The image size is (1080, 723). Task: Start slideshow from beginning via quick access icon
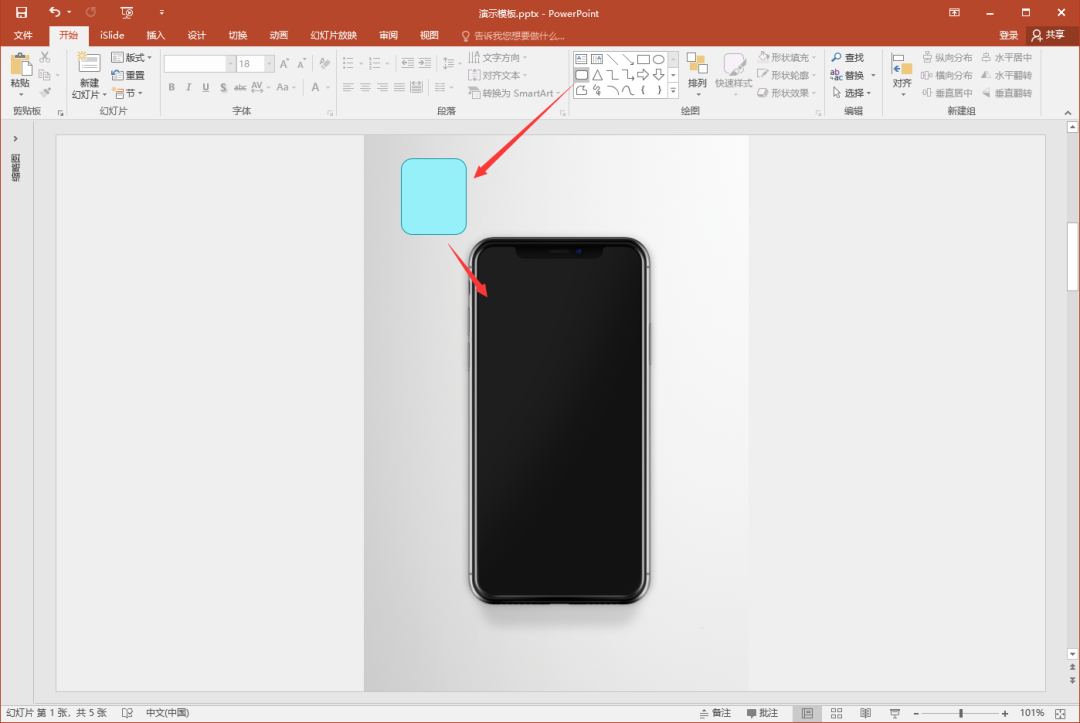pos(127,12)
